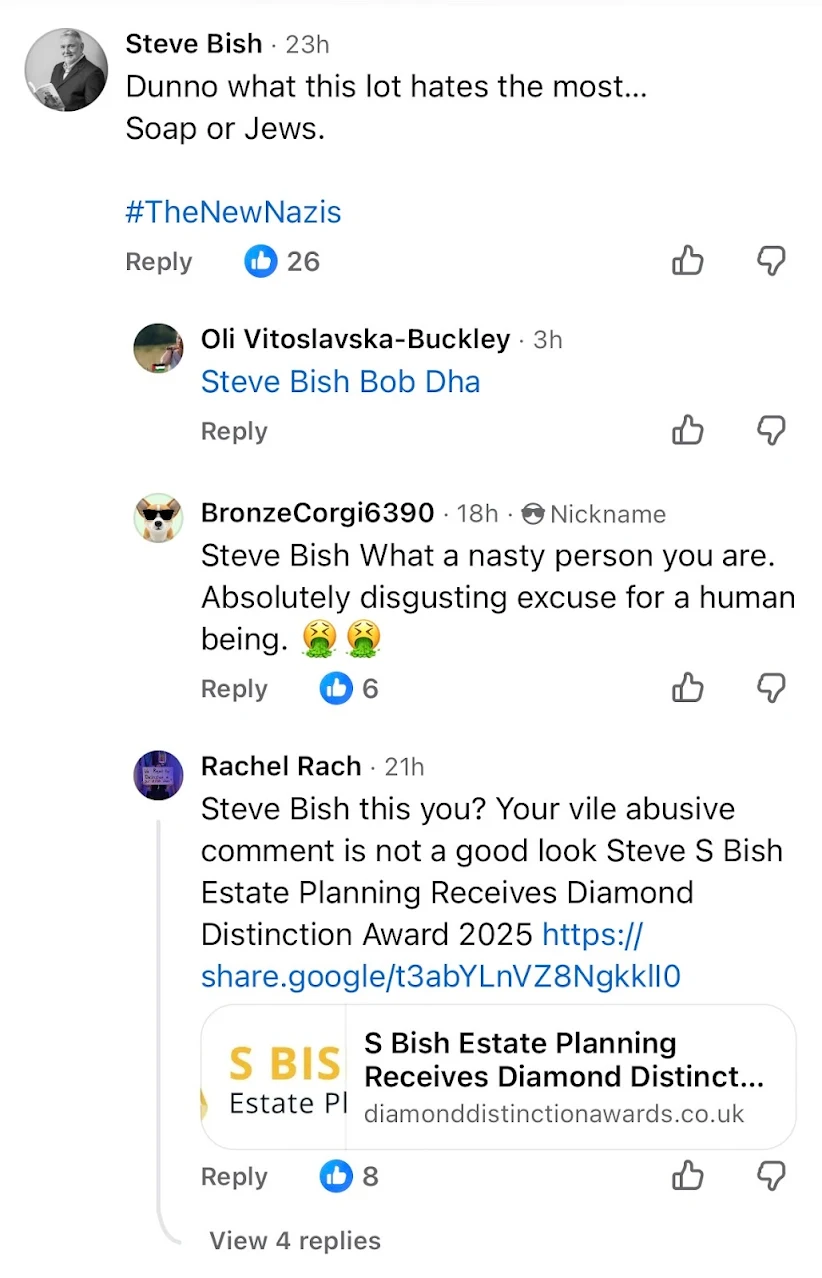Image resolution: width=822 pixels, height=1278 pixels.
Task: Thumbs down BronzeCorgi6390's reply
Action: pyautogui.click(x=771, y=688)
